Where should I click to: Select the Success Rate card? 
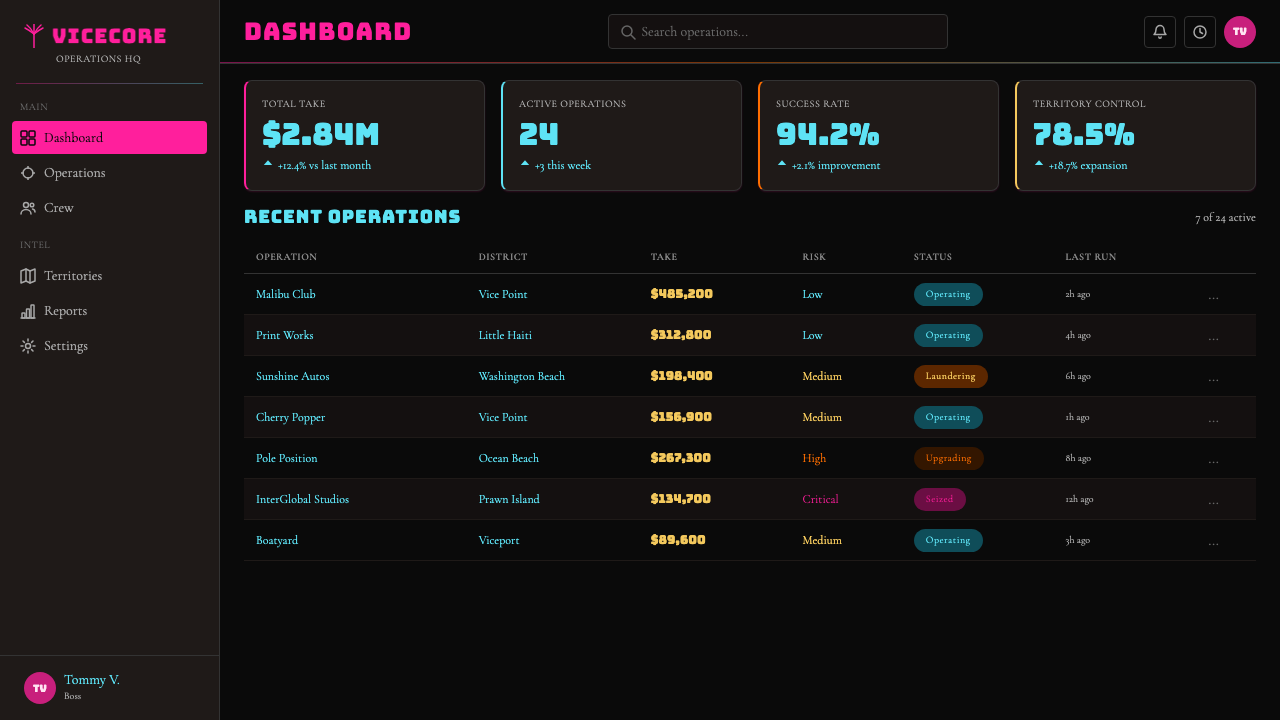click(x=878, y=135)
